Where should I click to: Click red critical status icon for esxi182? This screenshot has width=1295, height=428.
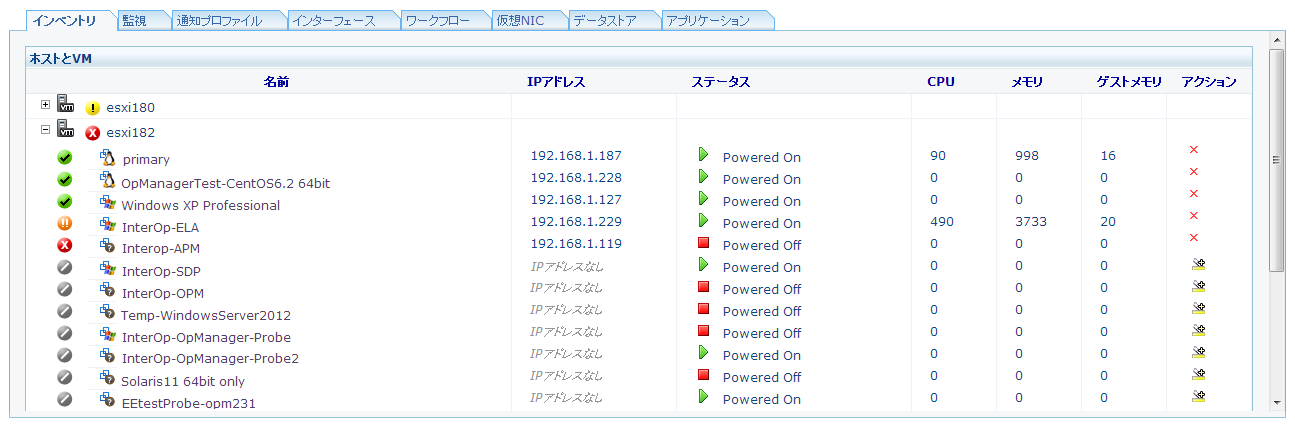pos(93,133)
